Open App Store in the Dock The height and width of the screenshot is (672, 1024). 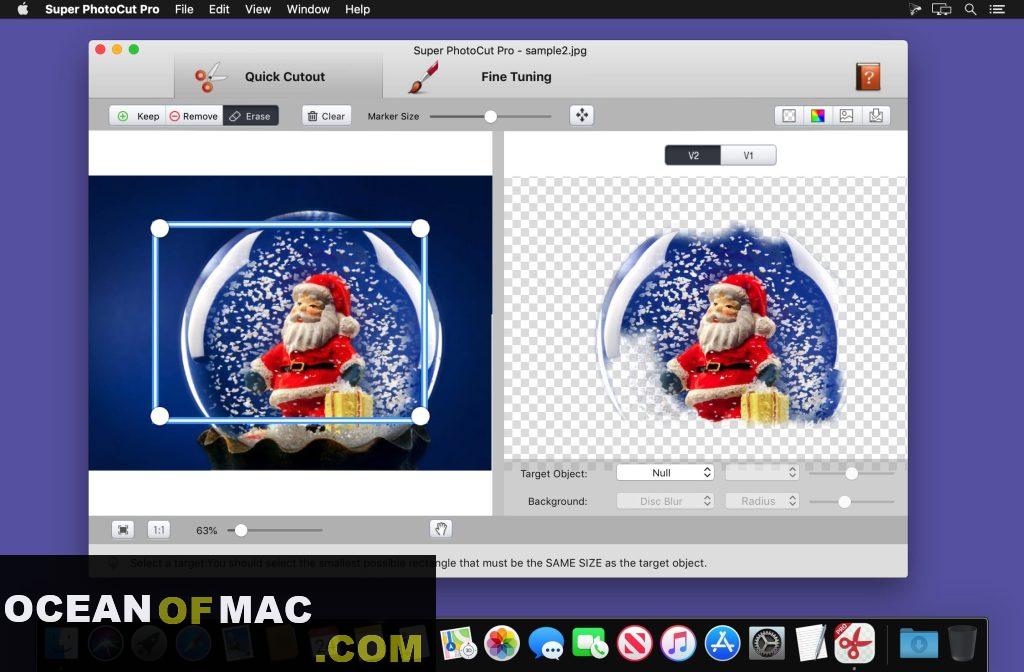pos(722,643)
